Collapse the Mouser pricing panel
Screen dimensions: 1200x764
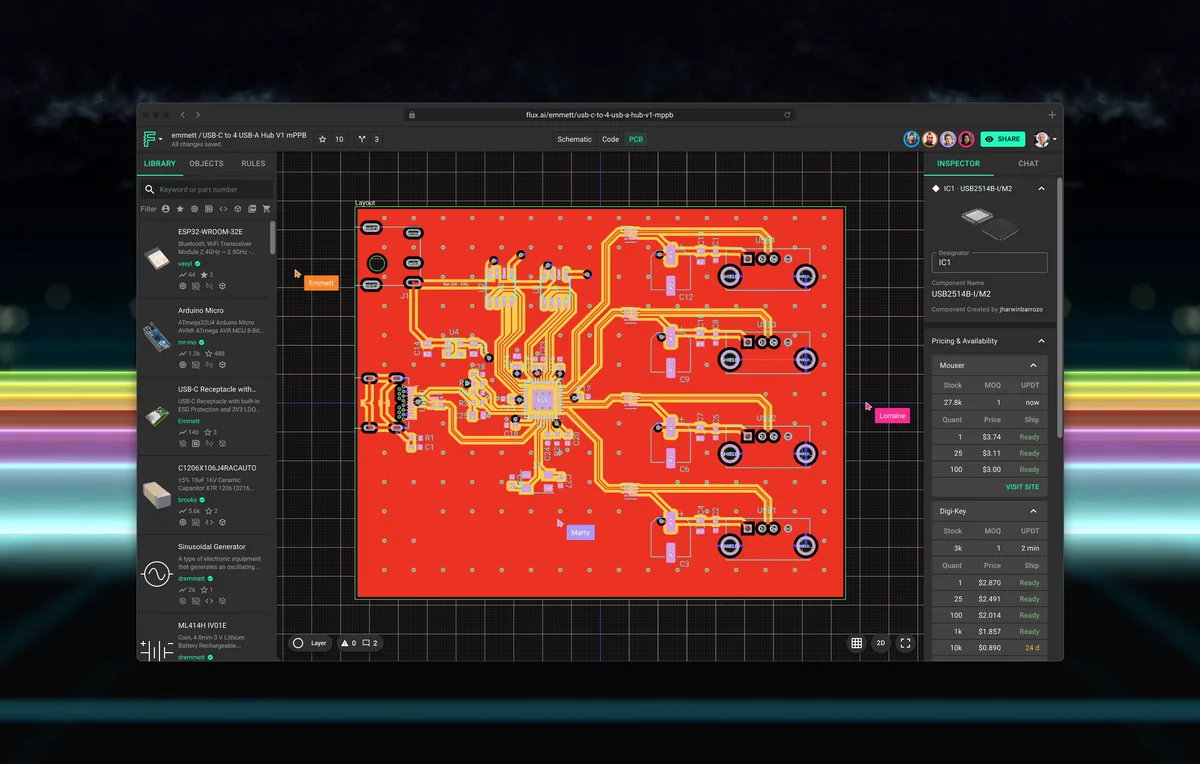pyautogui.click(x=1035, y=366)
